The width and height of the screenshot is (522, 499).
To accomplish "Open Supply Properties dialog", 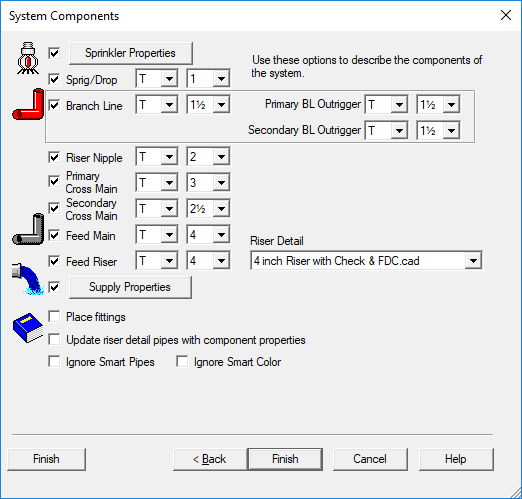I will [x=130, y=287].
